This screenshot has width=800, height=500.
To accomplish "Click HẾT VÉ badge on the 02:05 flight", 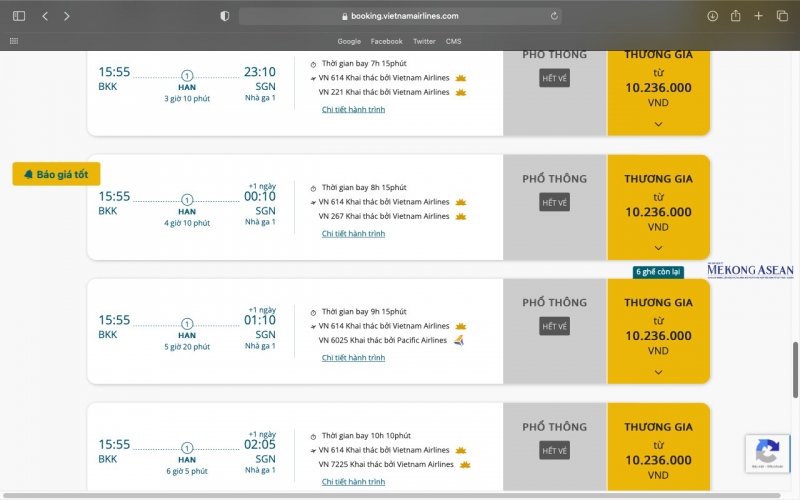I will 554,450.
